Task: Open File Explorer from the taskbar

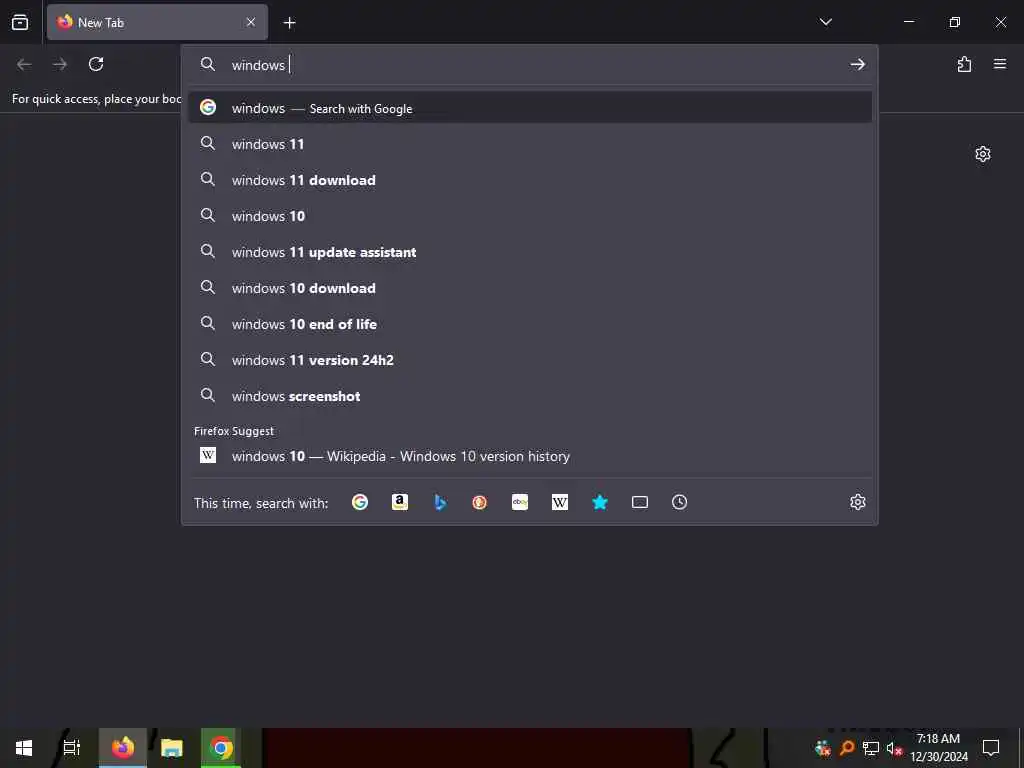Action: (x=172, y=748)
